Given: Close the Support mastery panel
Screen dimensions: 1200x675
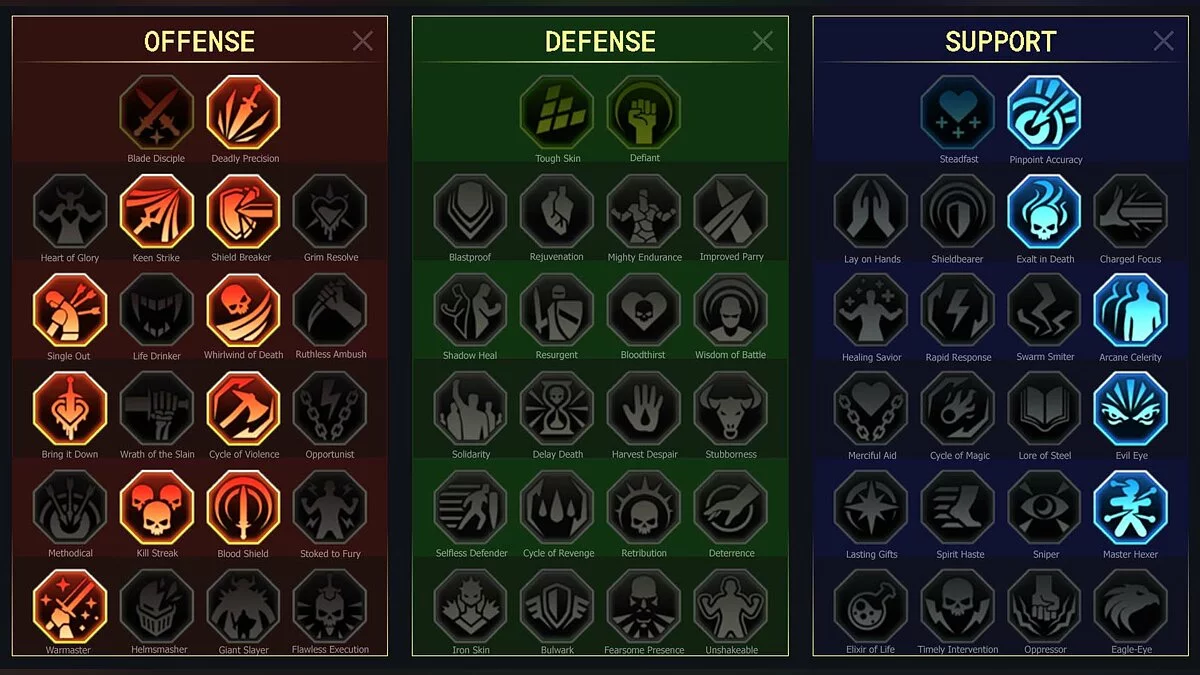Looking at the screenshot, I should click(x=1164, y=41).
